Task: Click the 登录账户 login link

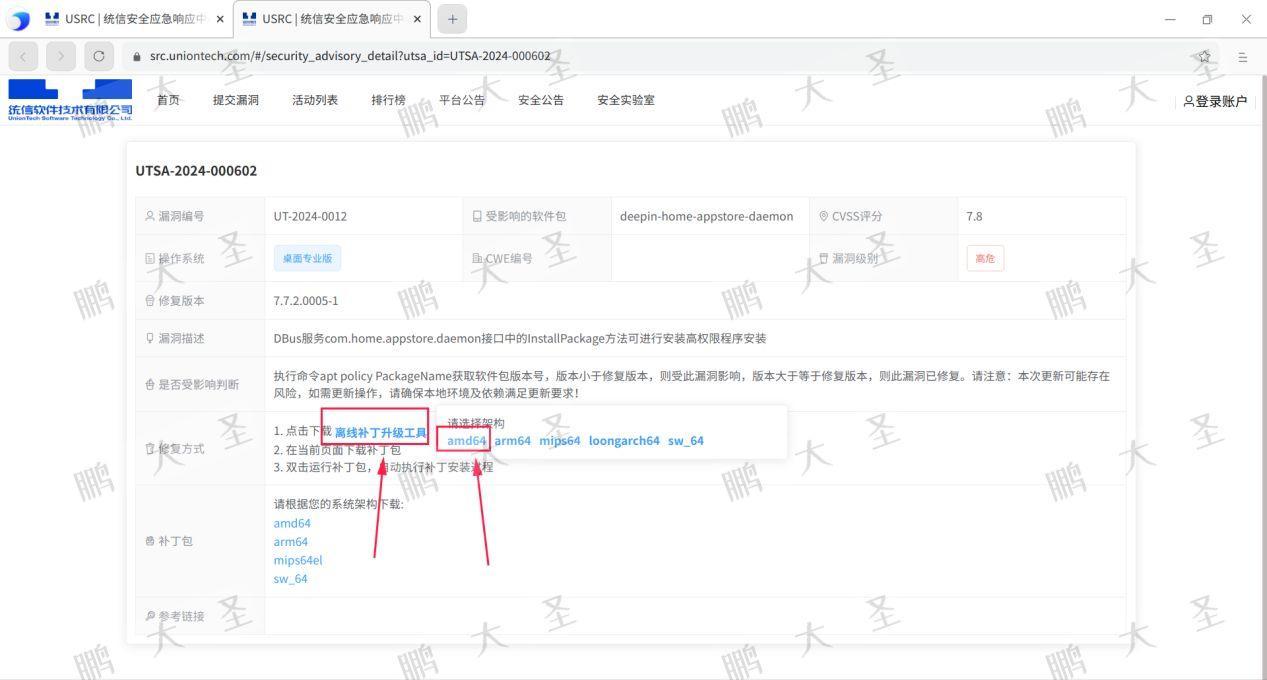Action: (1215, 101)
